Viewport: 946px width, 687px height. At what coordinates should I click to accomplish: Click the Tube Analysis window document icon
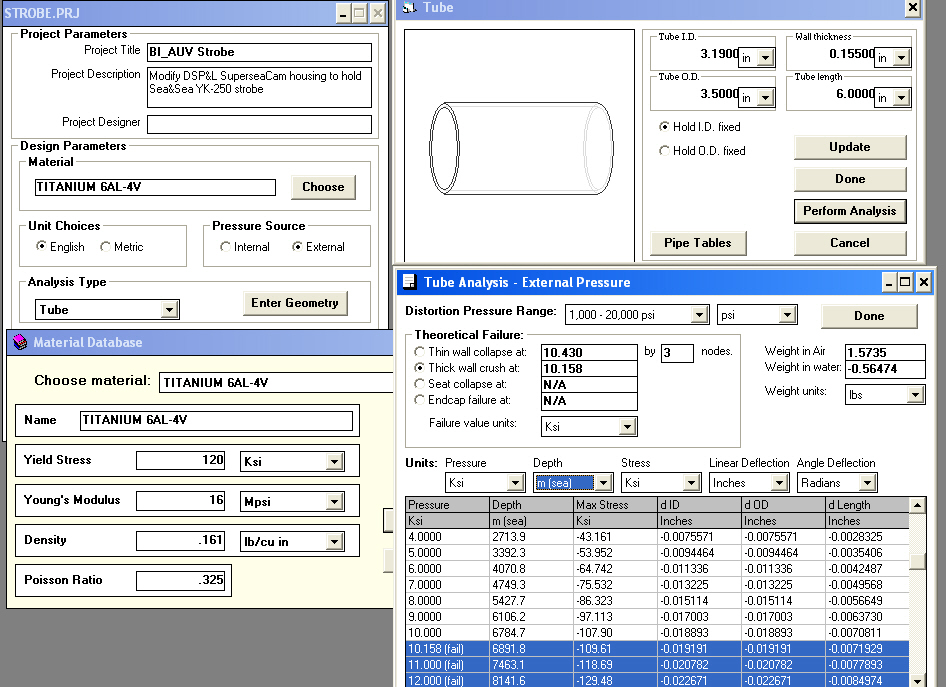click(x=410, y=282)
